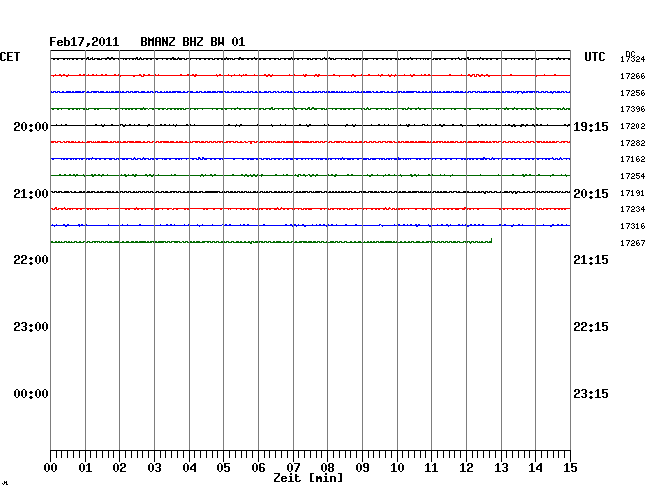Screen dimensions: 650x494
Task: Select the 00:00 CET time label
Action: [31, 394]
